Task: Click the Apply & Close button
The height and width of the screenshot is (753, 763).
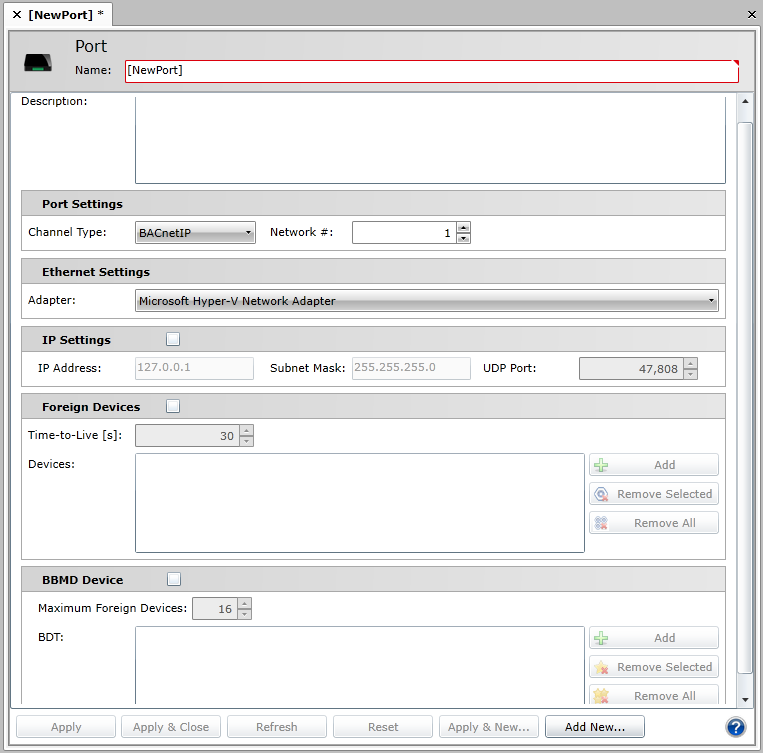Action: click(170, 727)
